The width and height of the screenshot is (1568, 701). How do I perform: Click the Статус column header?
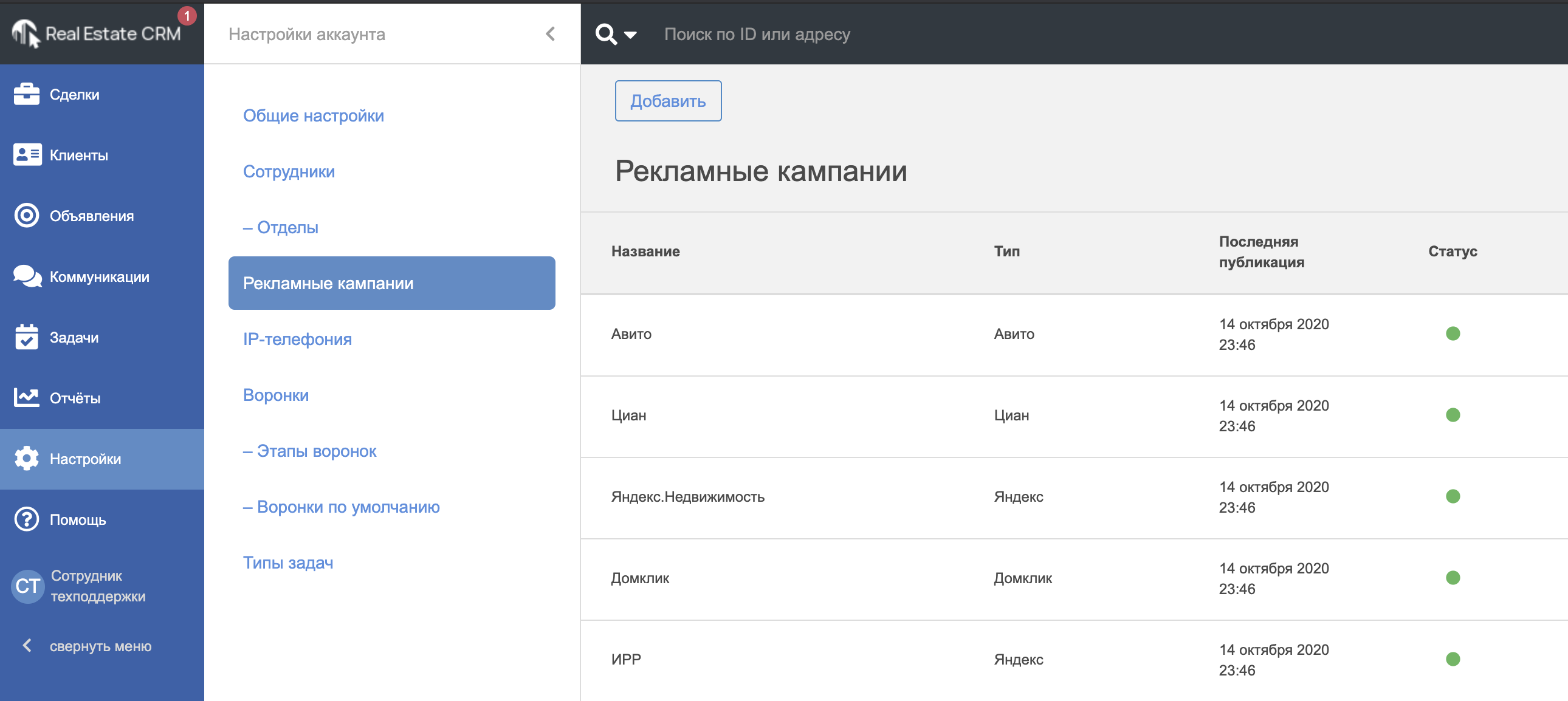pyautogui.click(x=1453, y=251)
